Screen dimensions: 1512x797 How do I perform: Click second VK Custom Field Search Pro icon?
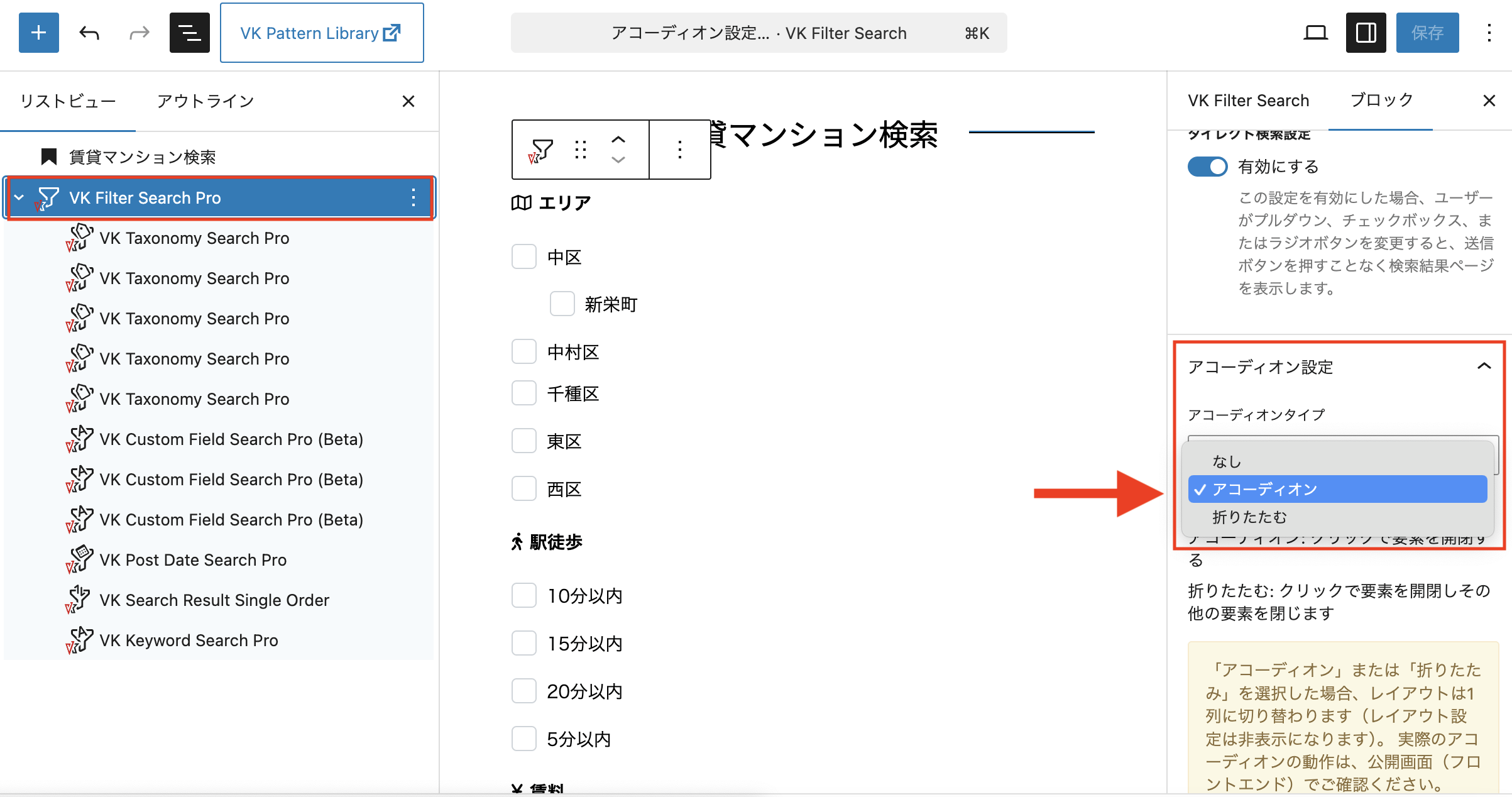[79, 480]
